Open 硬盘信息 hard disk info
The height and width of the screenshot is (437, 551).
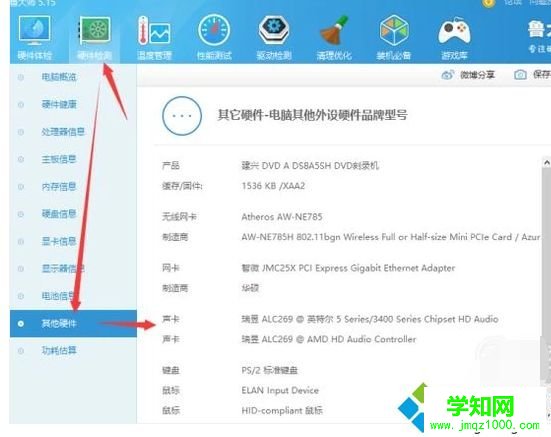(x=59, y=214)
